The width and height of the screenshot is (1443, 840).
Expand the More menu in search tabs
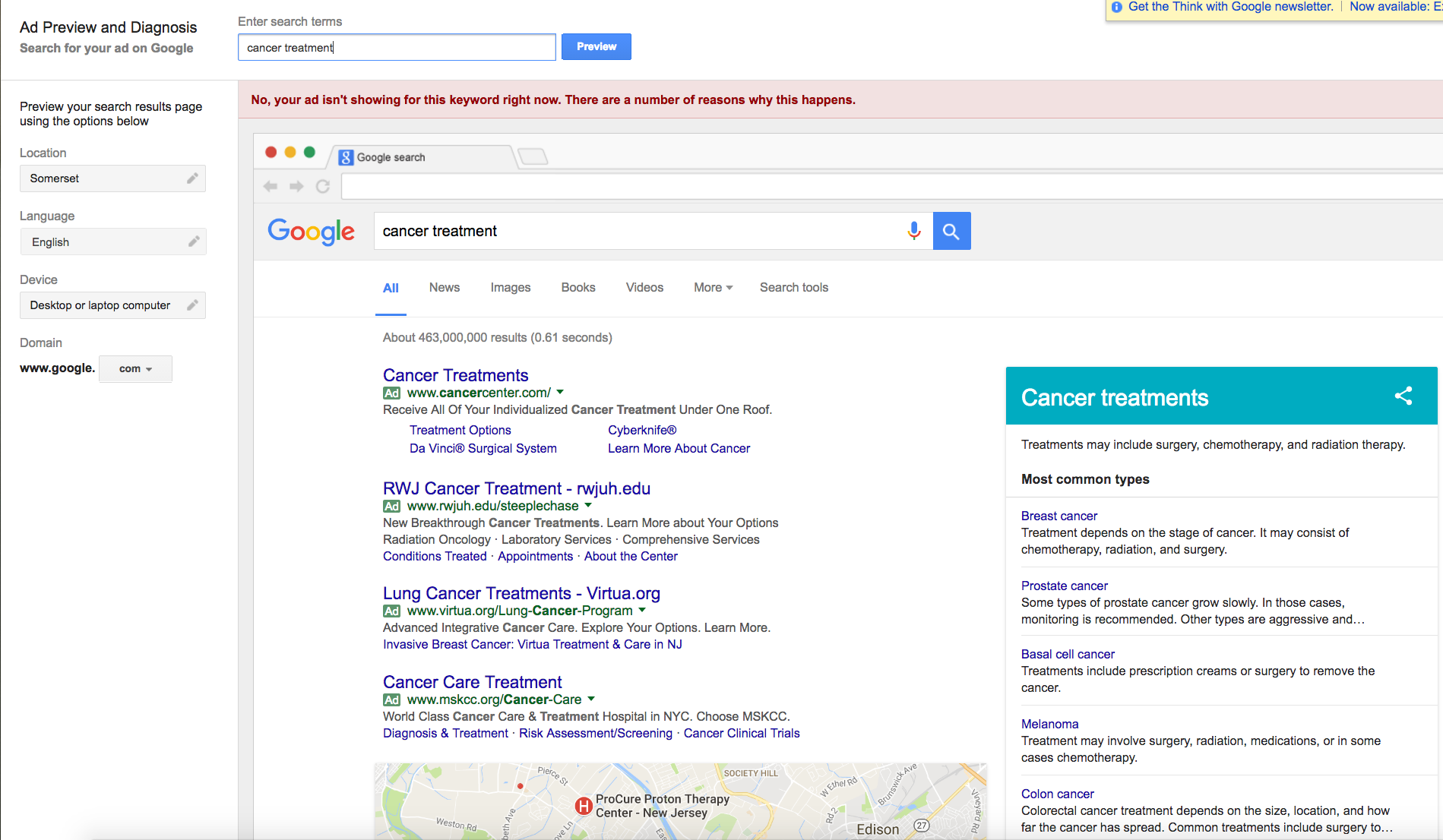tap(713, 288)
